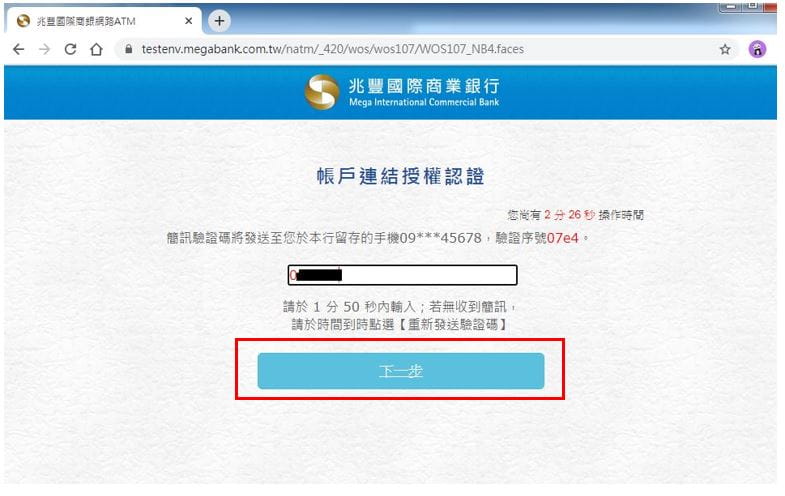Screen dimensions: 785x496
Task: Click the 2 分 26 秒 remaining time text
Action: tap(570, 215)
